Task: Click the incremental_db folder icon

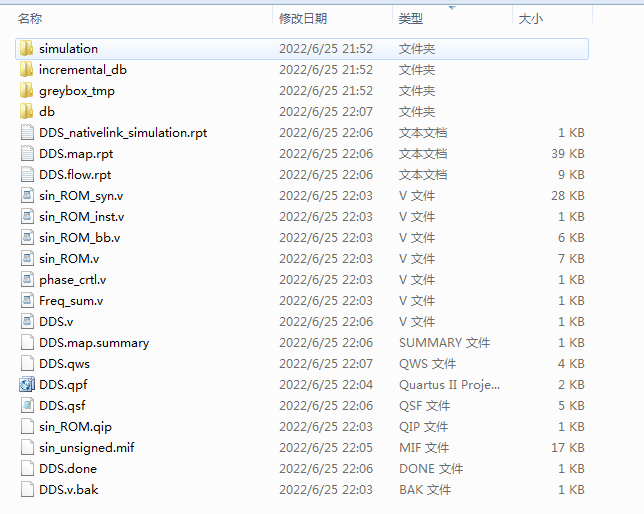Action: pyautogui.click(x=27, y=69)
